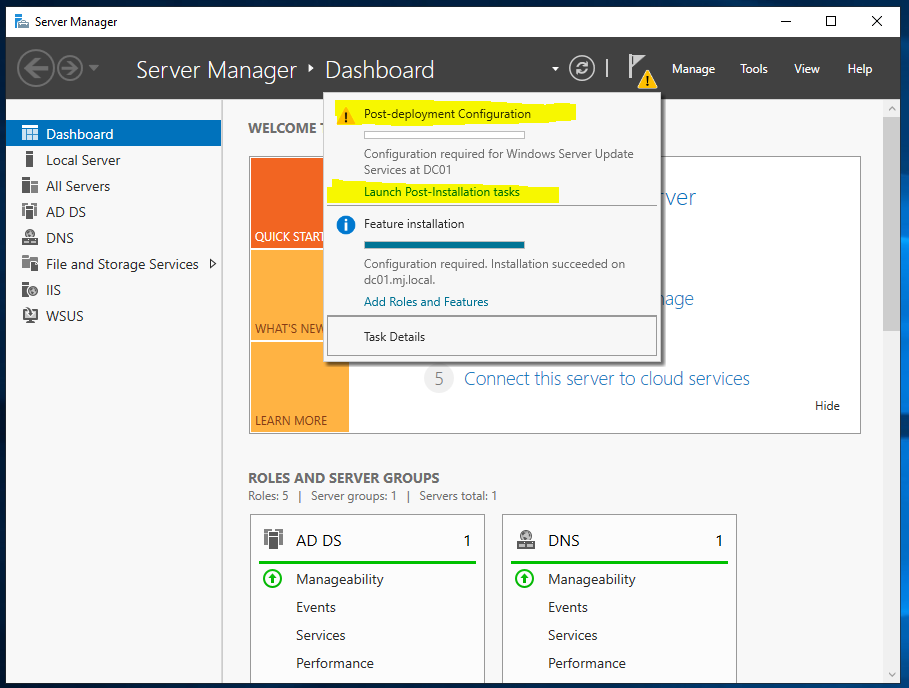This screenshot has width=909, height=688.
Task: Go back with the back arrow button
Action: click(35, 68)
